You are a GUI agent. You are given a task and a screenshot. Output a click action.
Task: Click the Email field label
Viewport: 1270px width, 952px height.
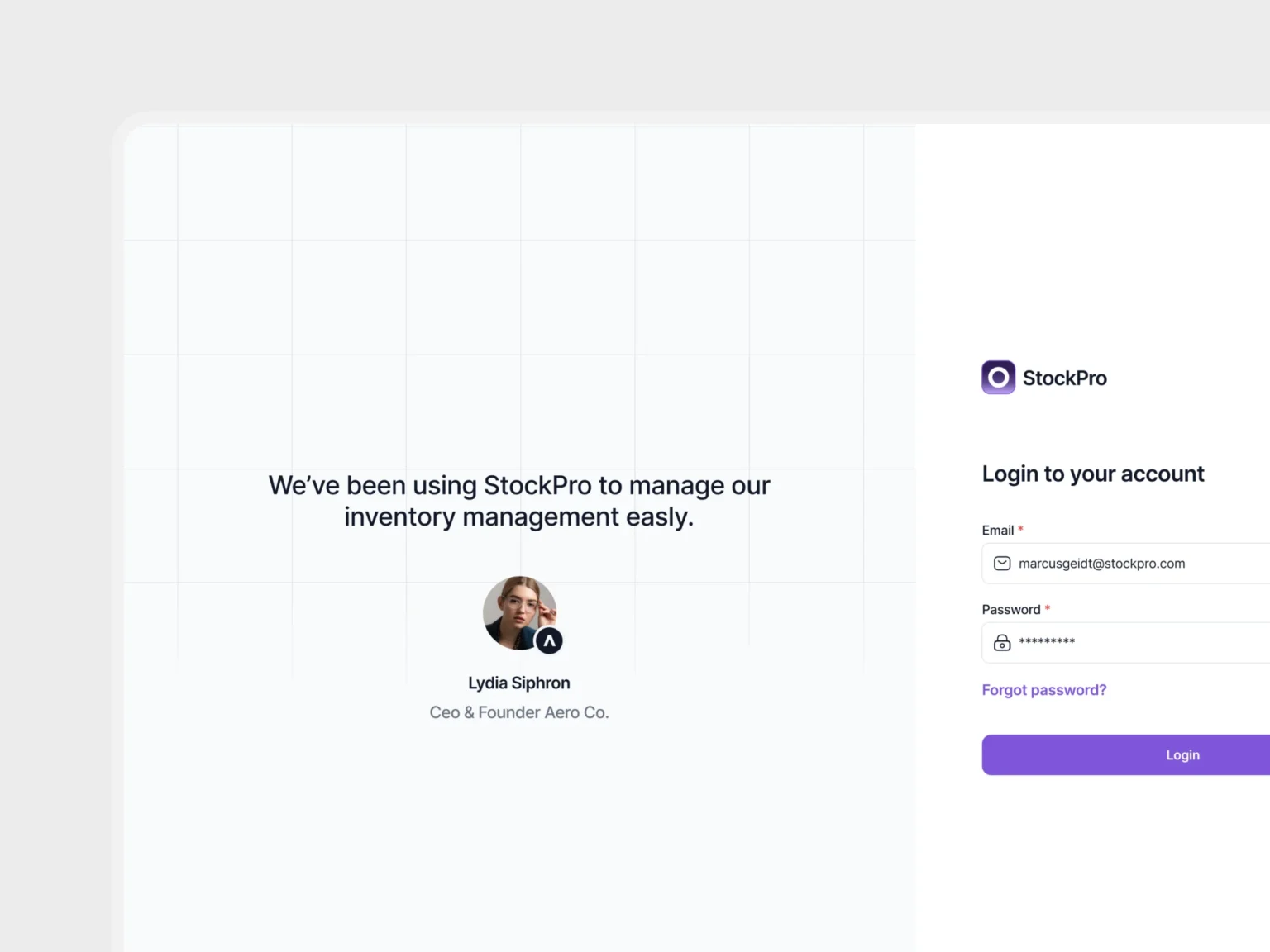click(x=997, y=531)
